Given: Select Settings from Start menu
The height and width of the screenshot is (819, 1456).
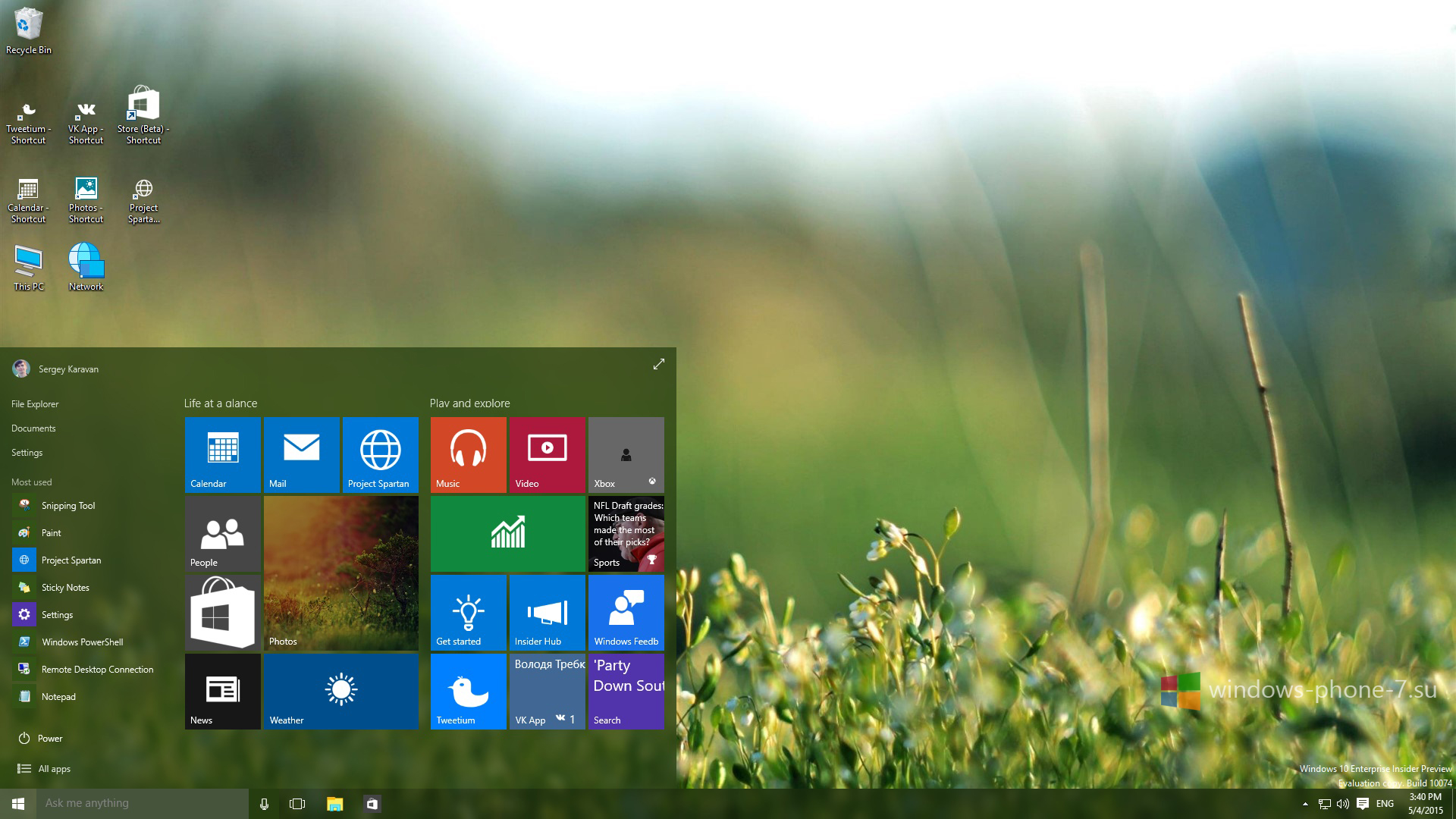Looking at the screenshot, I should click(26, 452).
